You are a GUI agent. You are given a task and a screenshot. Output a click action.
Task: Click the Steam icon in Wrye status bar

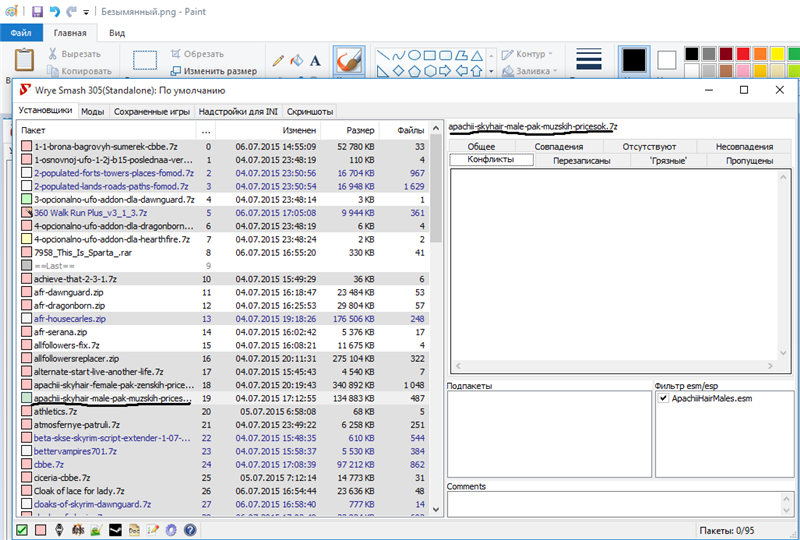pyautogui.click(x=115, y=530)
